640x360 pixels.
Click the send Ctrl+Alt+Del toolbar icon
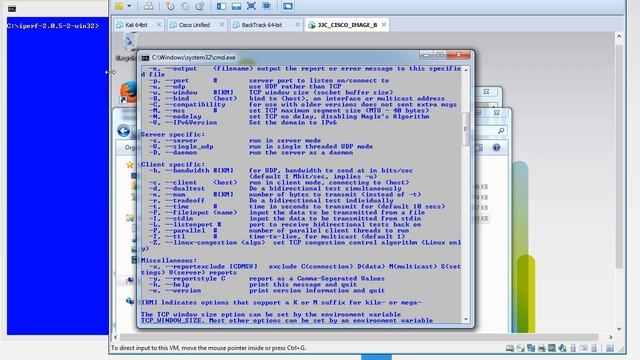148,6
